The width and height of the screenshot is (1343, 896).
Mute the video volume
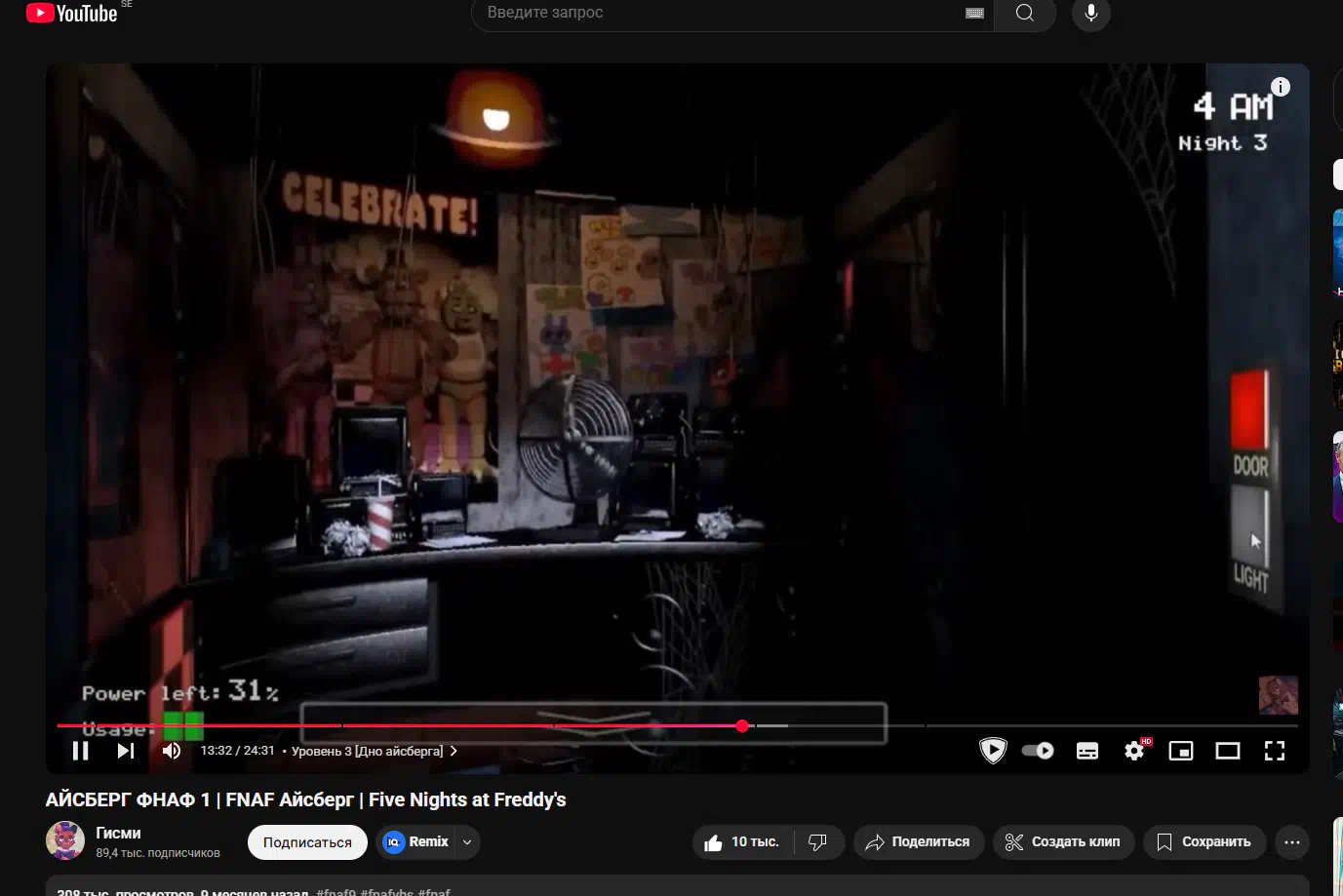pyautogui.click(x=172, y=751)
